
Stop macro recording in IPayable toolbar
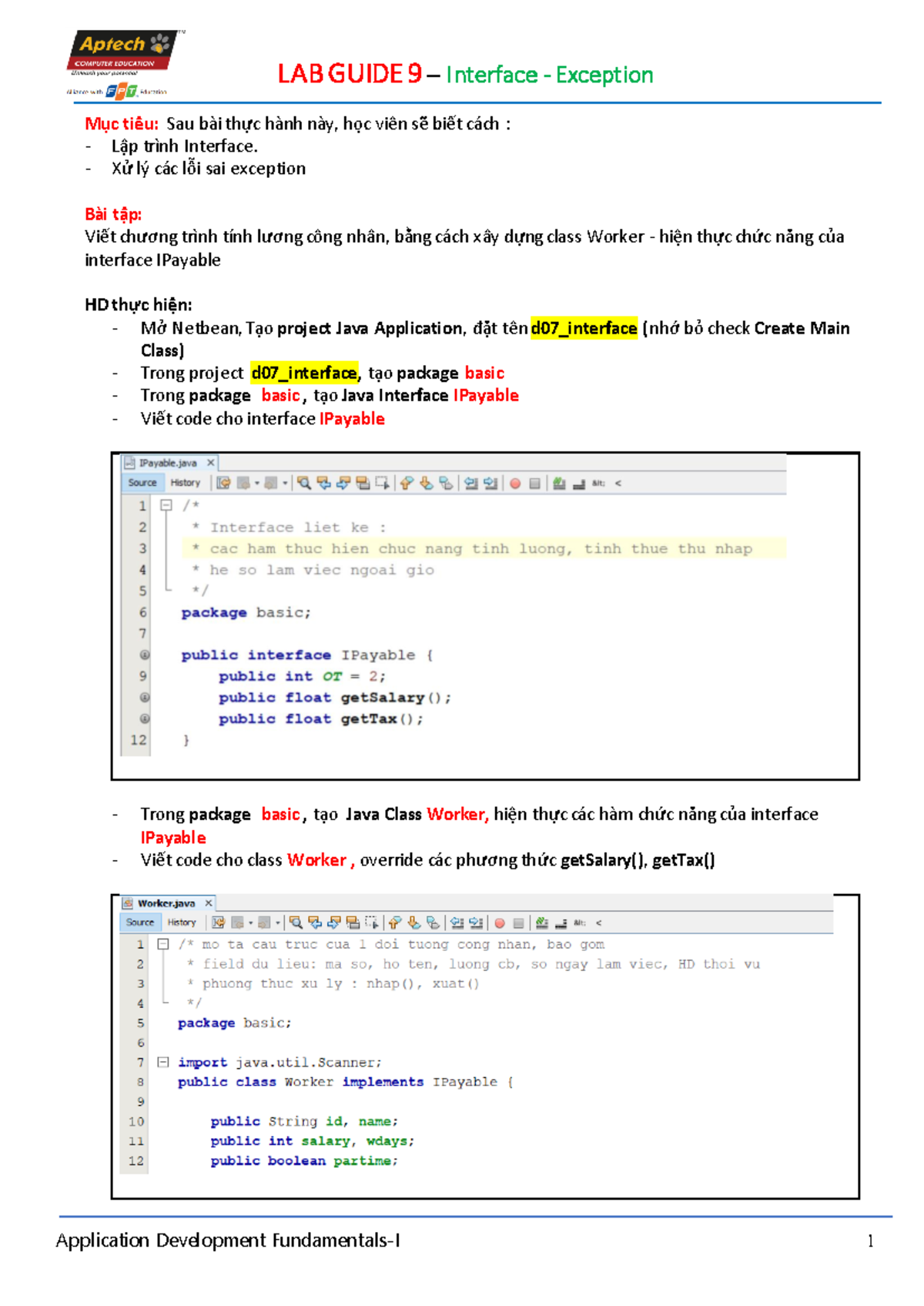(x=534, y=484)
